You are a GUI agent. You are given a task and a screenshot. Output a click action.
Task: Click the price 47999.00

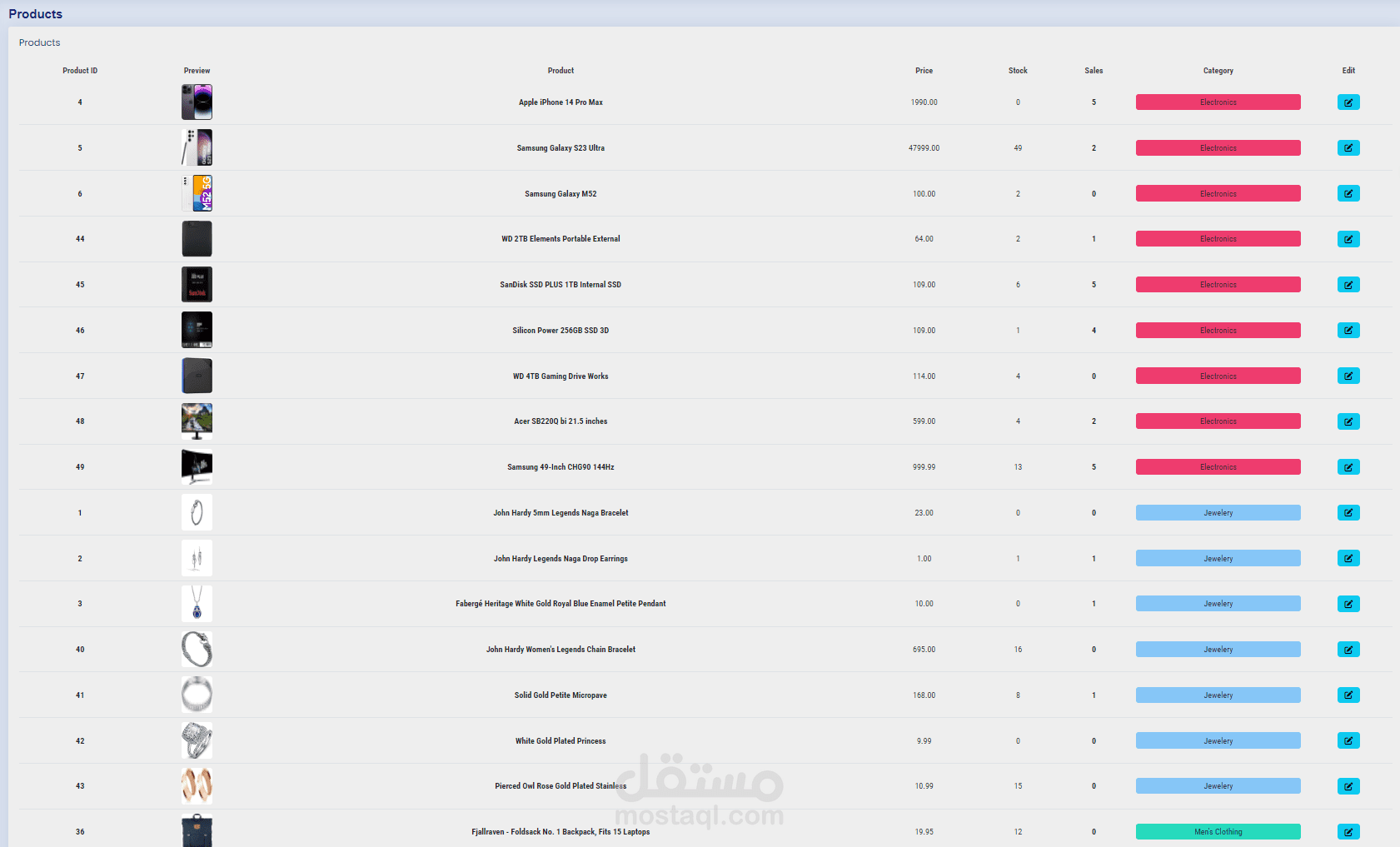coord(924,148)
